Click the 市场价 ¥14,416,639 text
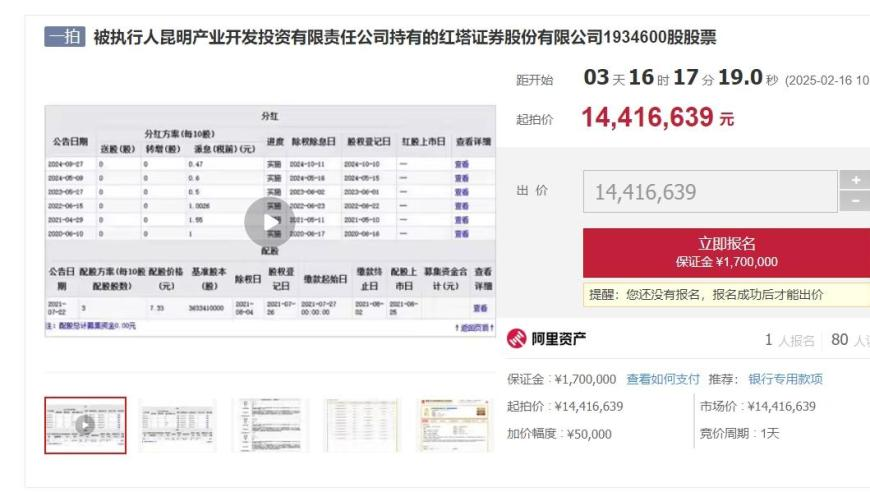Image resolution: width=870 pixels, height=492 pixels. (758, 406)
